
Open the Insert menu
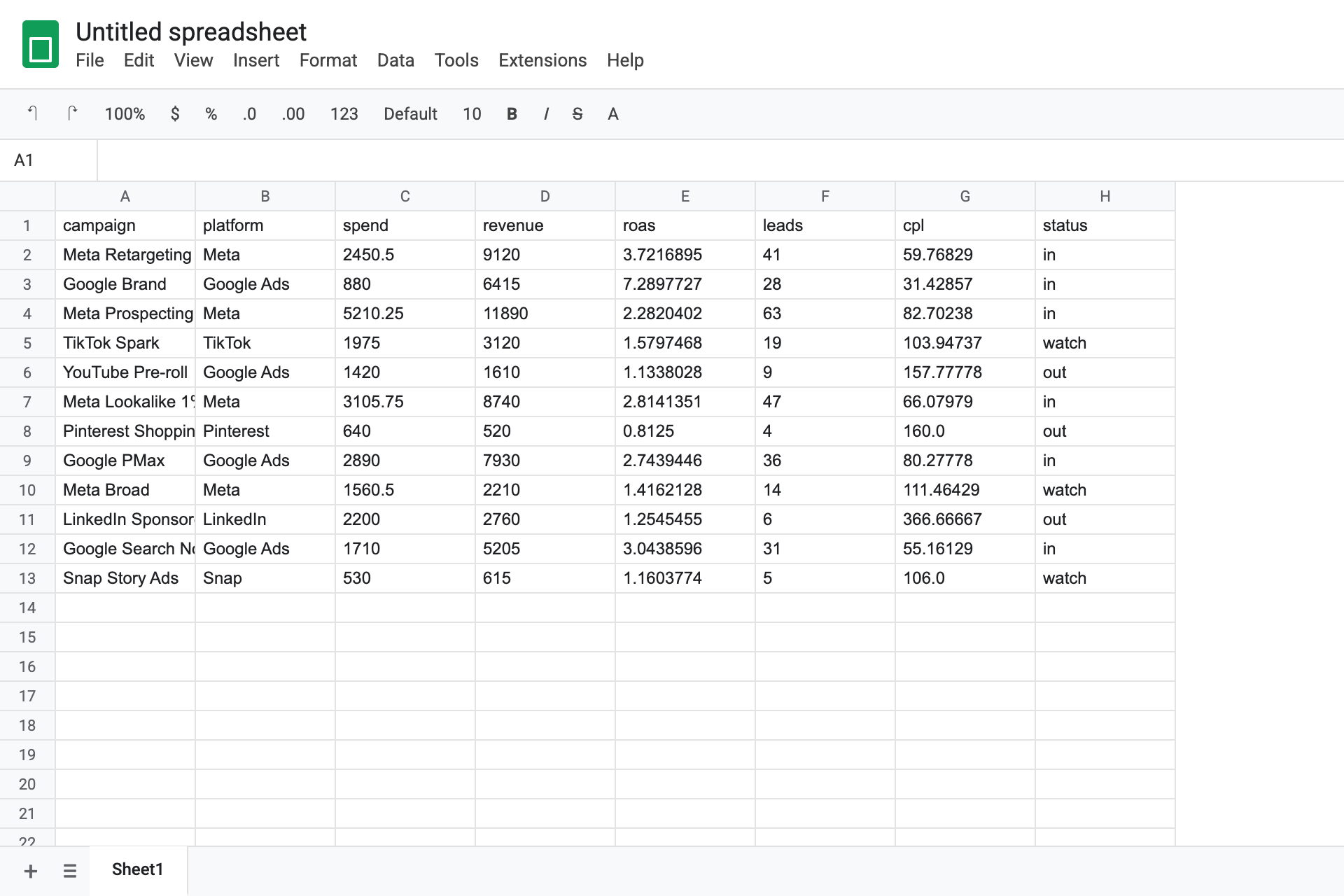click(256, 60)
